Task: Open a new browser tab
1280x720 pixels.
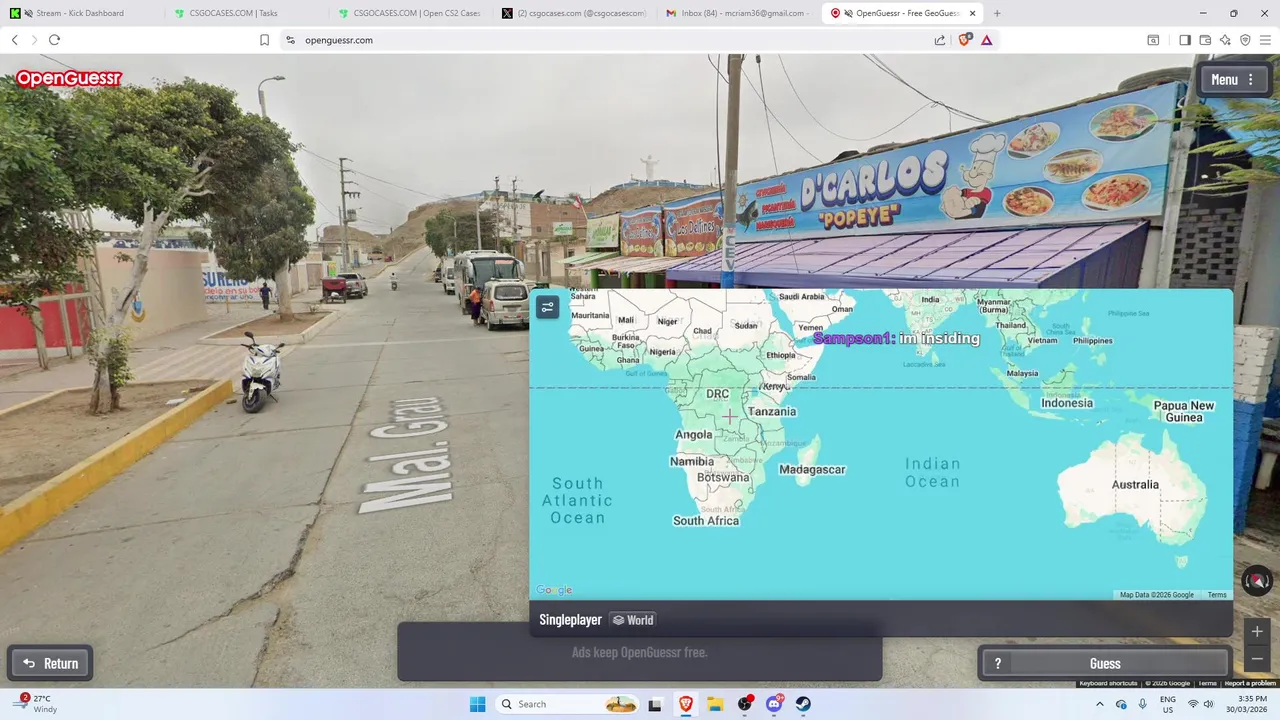Action: [x=997, y=13]
